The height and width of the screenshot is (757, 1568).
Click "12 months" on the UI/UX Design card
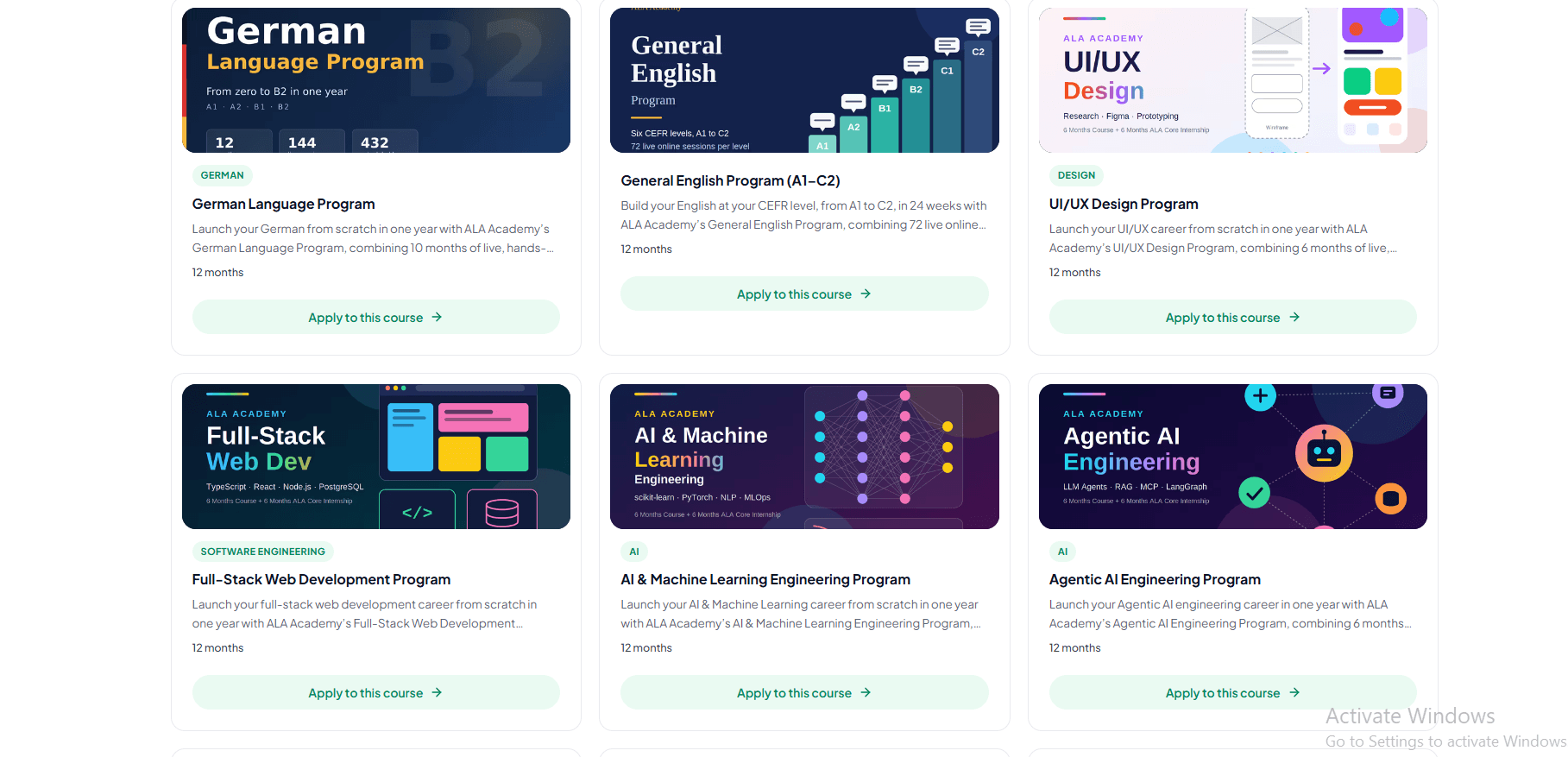click(x=1075, y=272)
